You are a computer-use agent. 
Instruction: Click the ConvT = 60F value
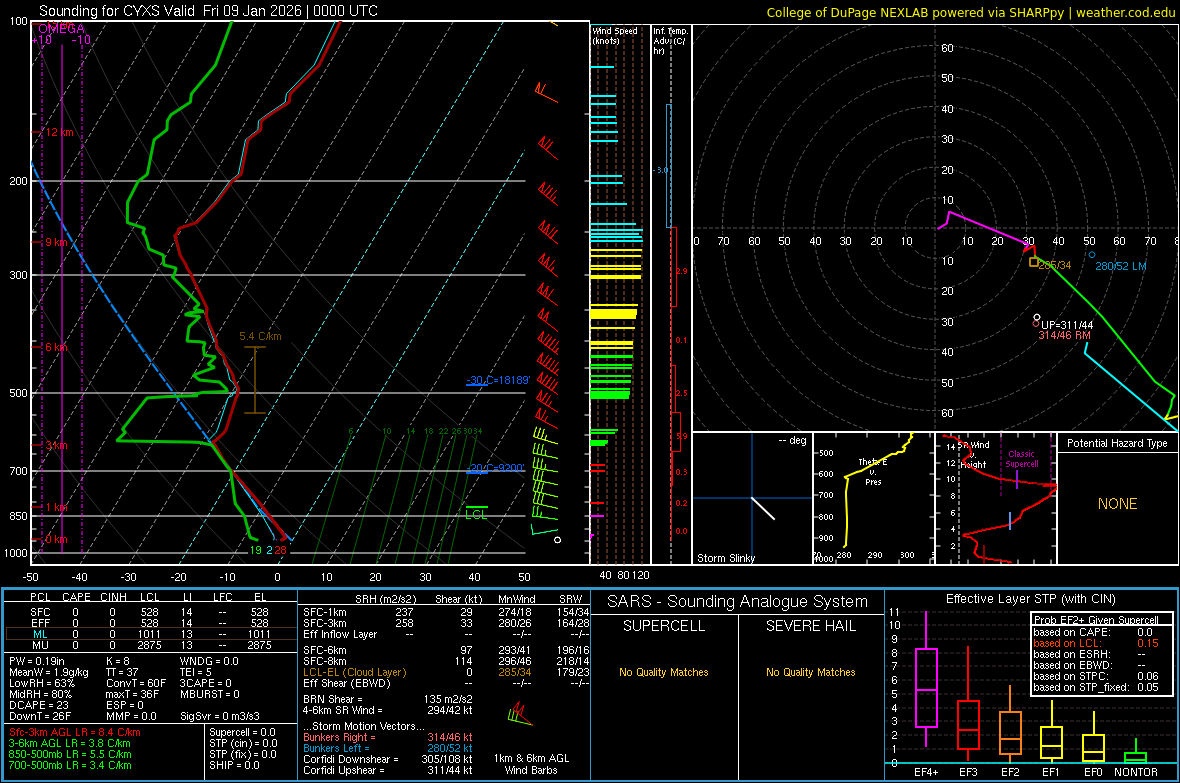(x=136, y=684)
